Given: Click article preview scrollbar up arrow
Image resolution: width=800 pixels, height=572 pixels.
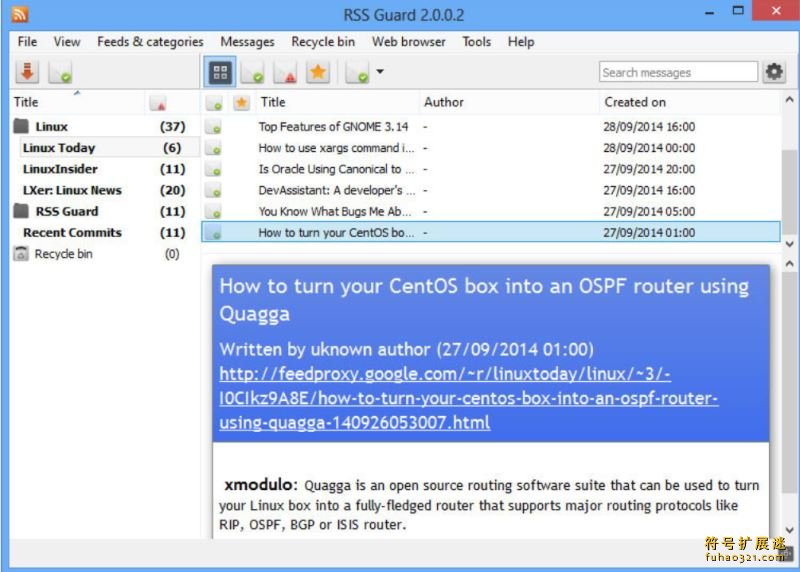Looking at the screenshot, I should (789, 264).
